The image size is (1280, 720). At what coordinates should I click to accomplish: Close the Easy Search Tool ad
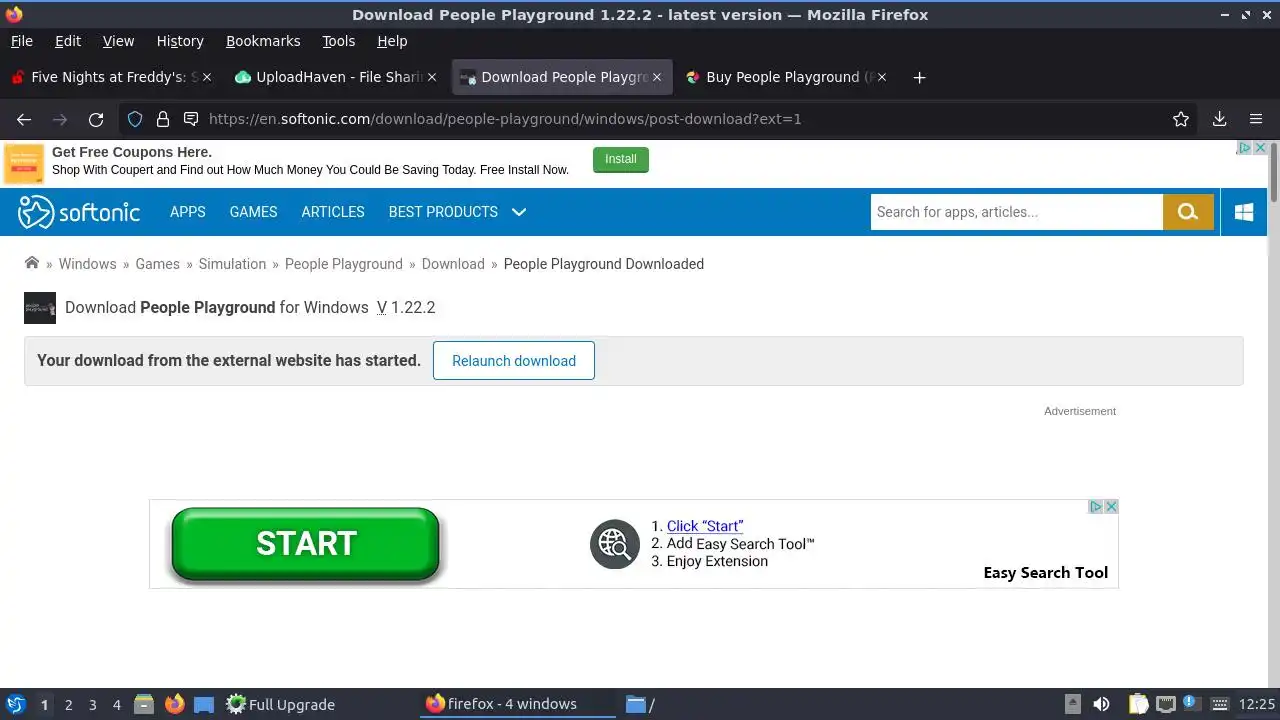click(x=1111, y=507)
